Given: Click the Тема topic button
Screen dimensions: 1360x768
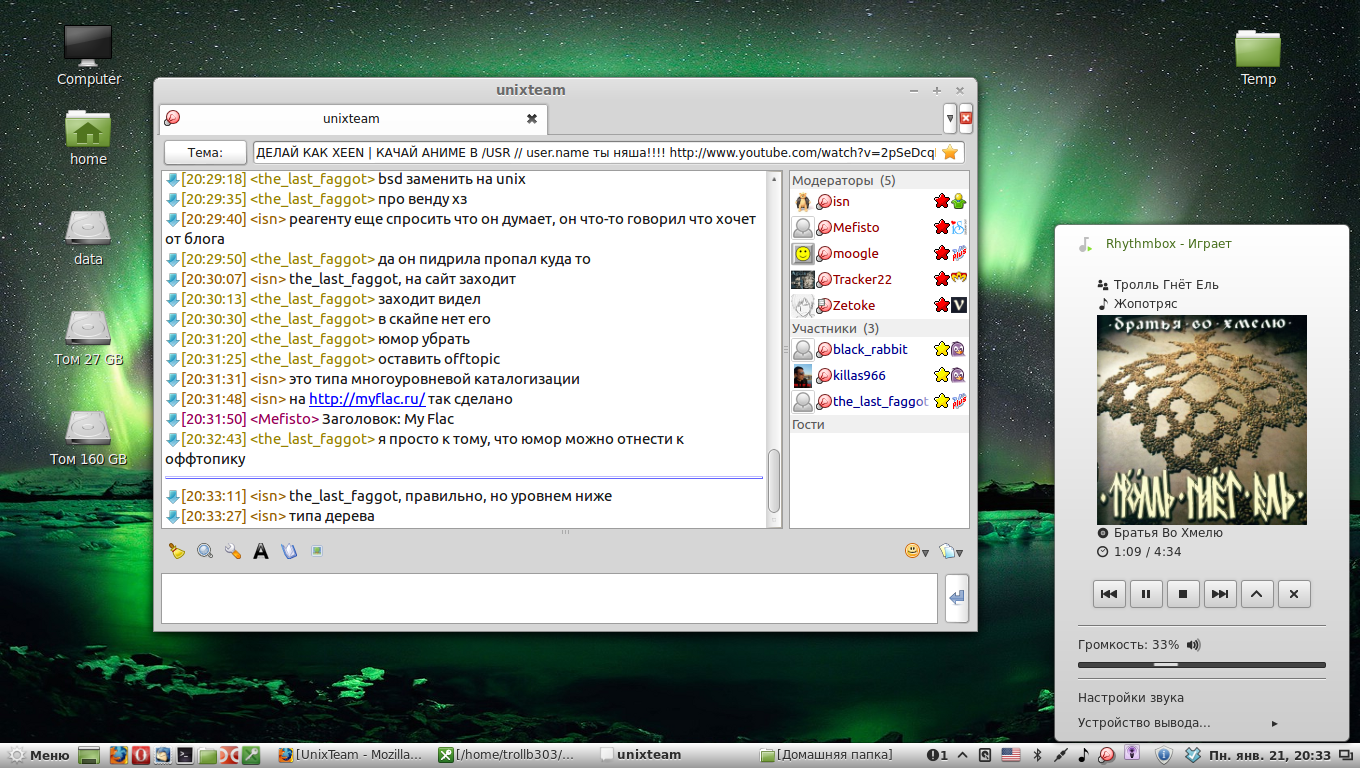Looking at the screenshot, I should coord(205,152).
